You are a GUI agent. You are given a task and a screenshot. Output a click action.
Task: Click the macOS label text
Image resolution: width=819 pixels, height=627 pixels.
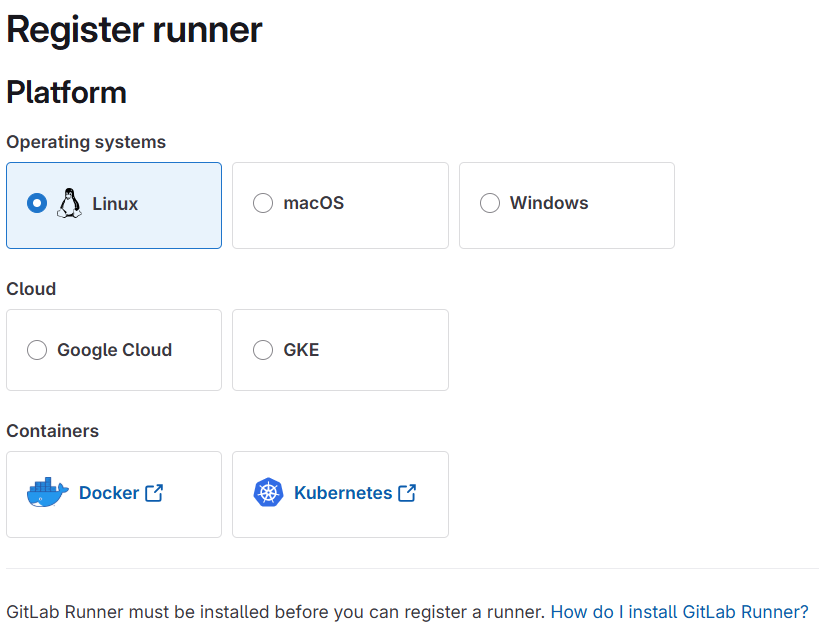(313, 203)
